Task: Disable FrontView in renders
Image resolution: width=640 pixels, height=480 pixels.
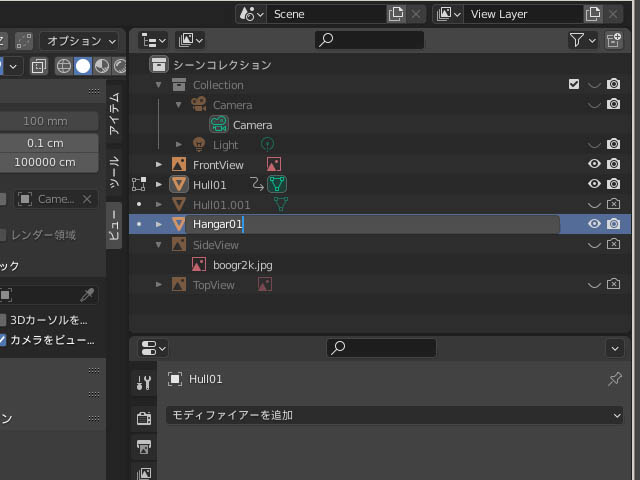Action: pyautogui.click(x=613, y=164)
